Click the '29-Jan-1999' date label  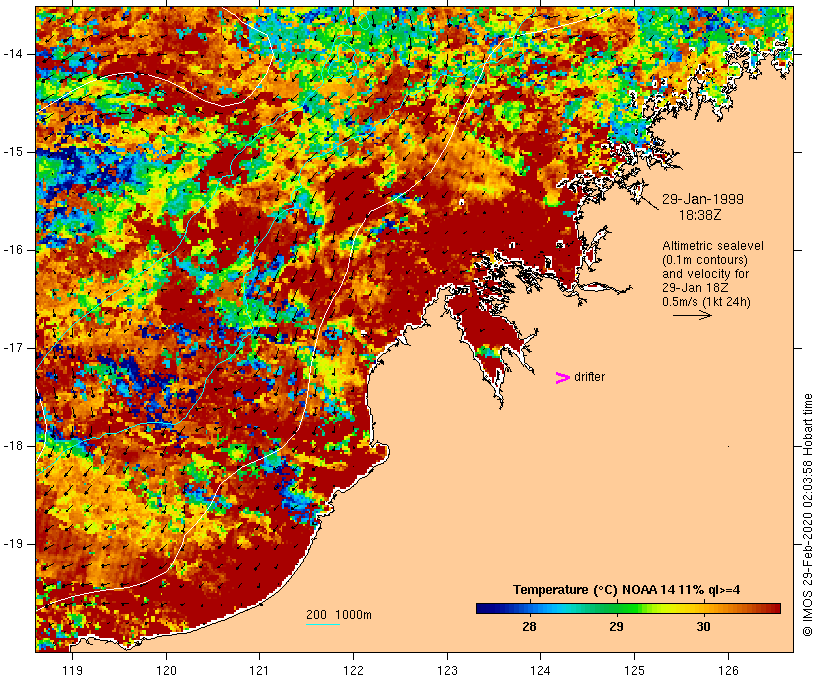pyautogui.click(x=703, y=199)
